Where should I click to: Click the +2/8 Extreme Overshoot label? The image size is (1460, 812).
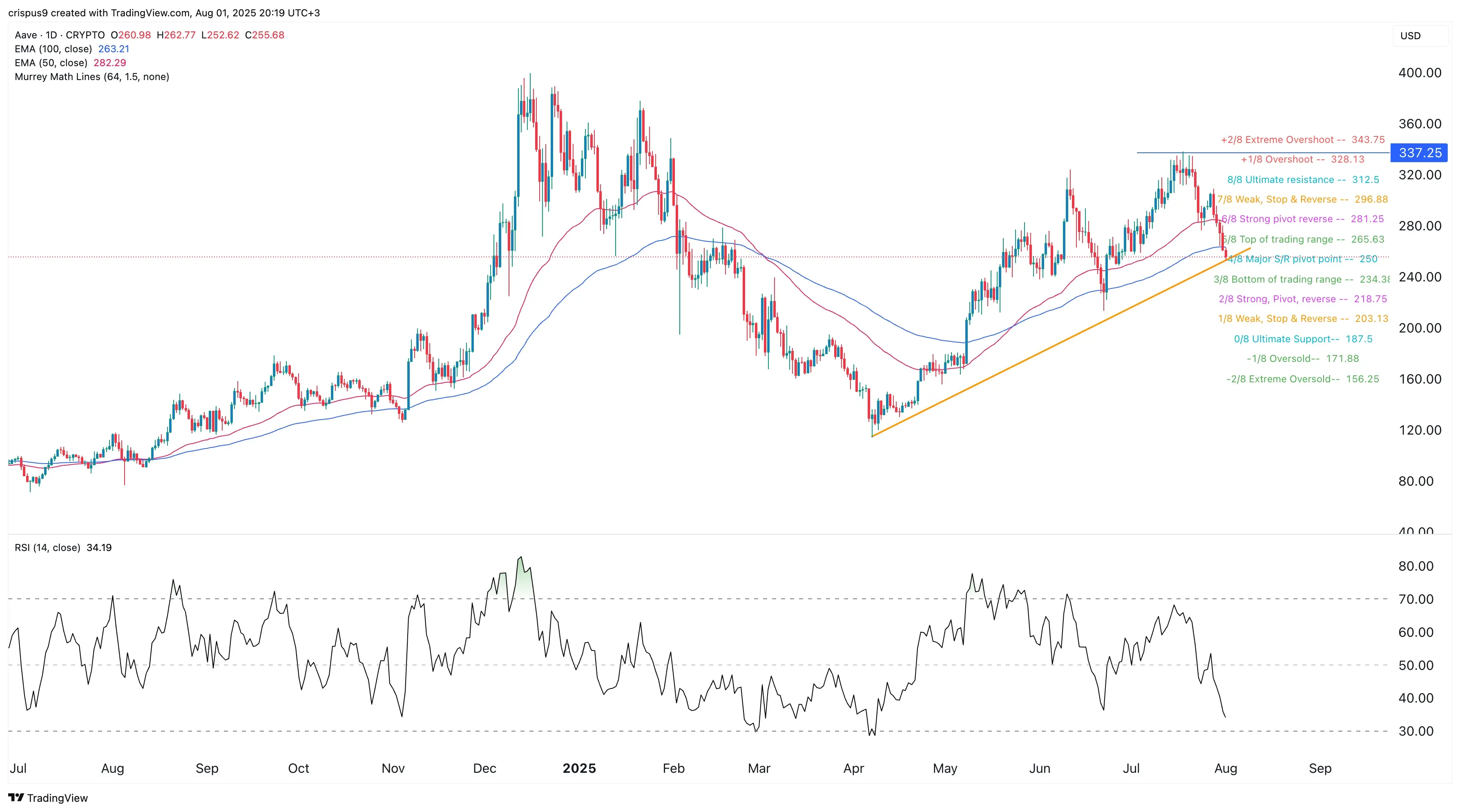pyautogui.click(x=1302, y=139)
